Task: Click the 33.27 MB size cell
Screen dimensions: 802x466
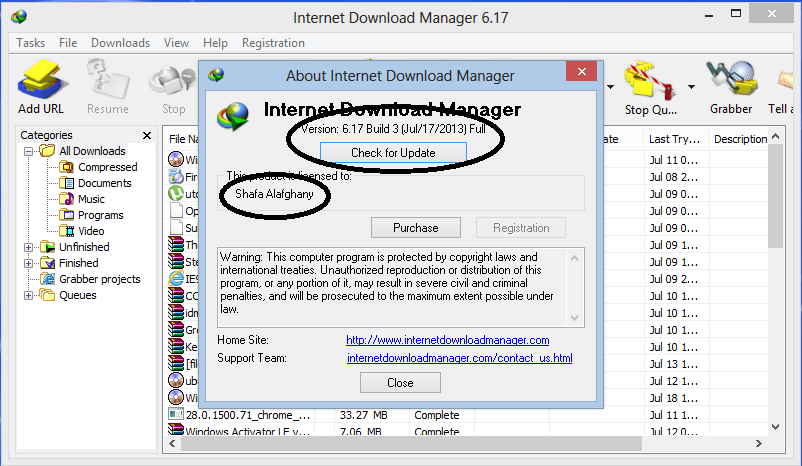Action: click(364, 415)
